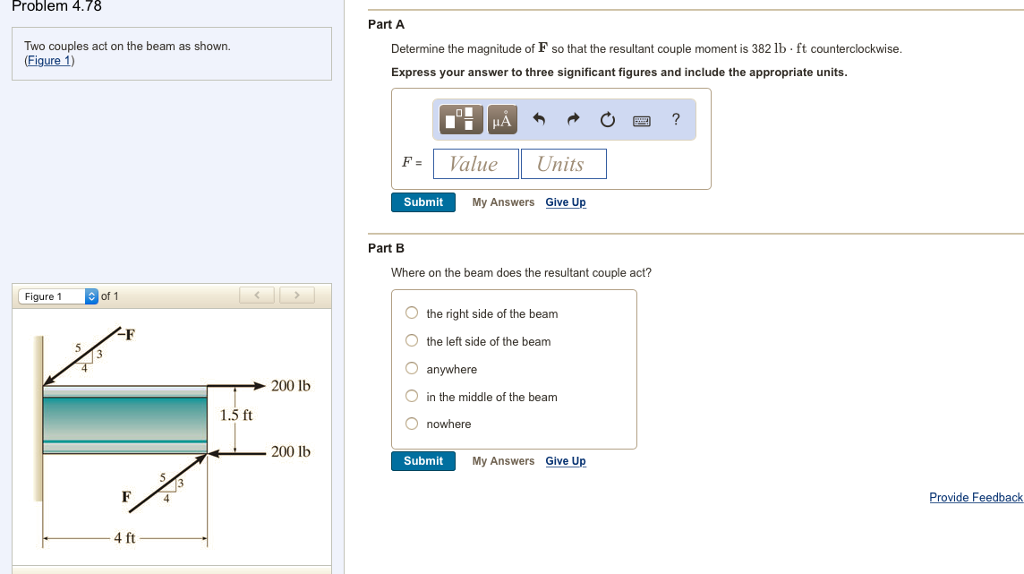Choose 'in the middle of the beam'
The image size is (1024, 574).
411,396
